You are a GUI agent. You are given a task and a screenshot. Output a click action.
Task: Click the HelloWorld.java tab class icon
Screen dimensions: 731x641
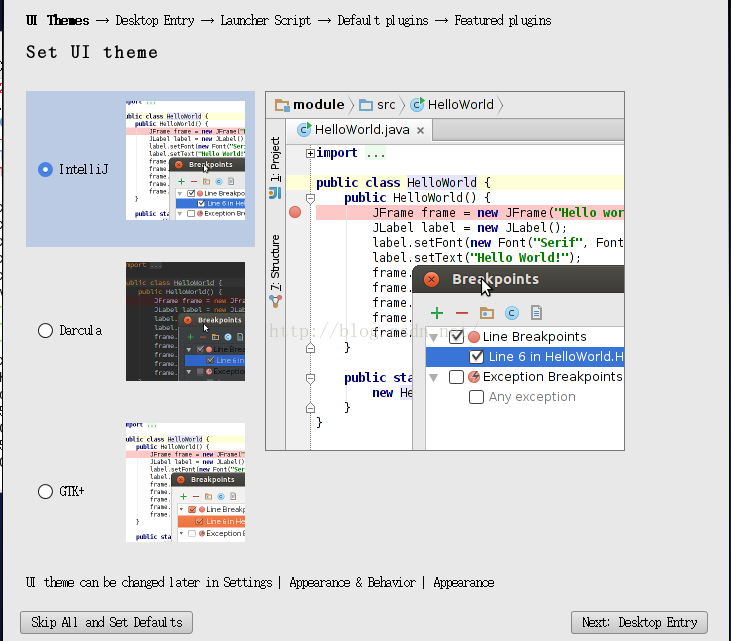tap(304, 130)
